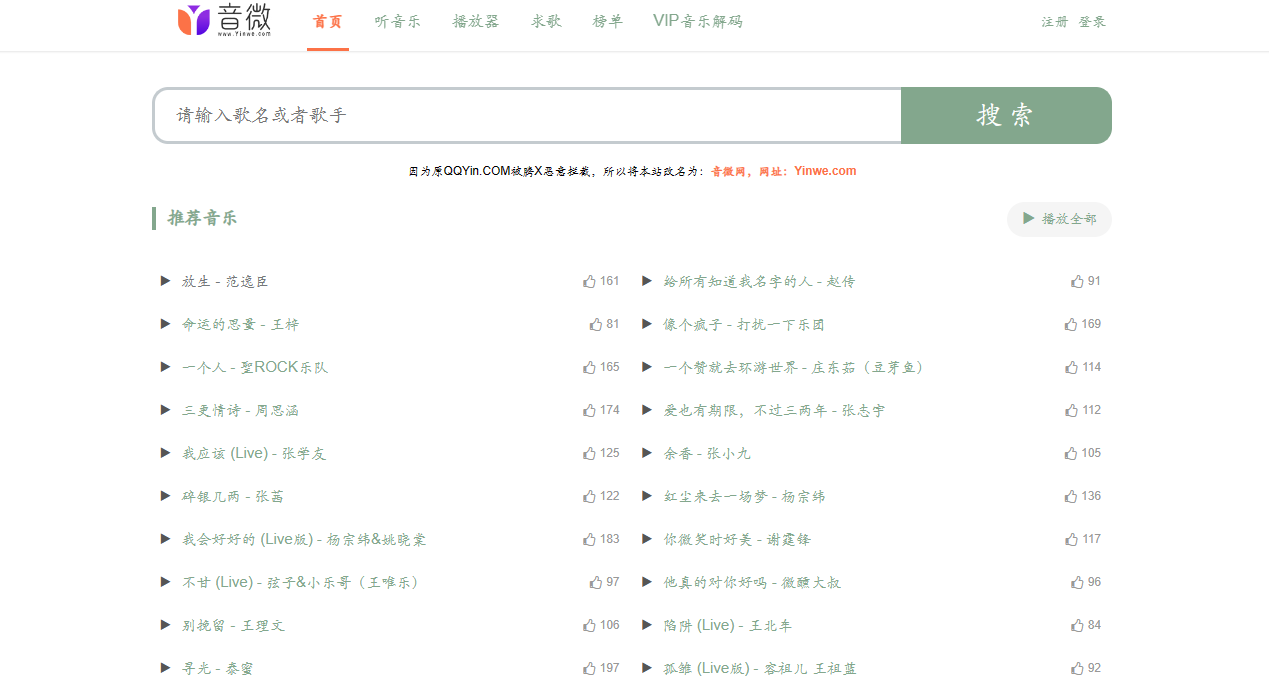Play the song 放生 - 范逸臣
This screenshot has height=698, width=1269.
[x=165, y=281]
